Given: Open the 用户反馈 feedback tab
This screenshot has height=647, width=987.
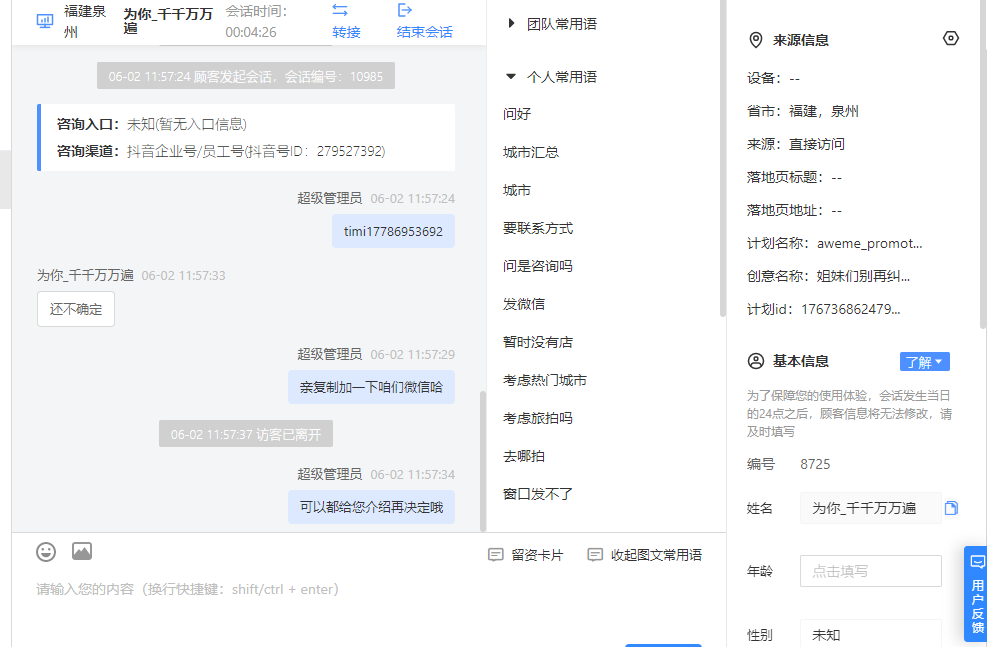Looking at the screenshot, I should [976, 594].
